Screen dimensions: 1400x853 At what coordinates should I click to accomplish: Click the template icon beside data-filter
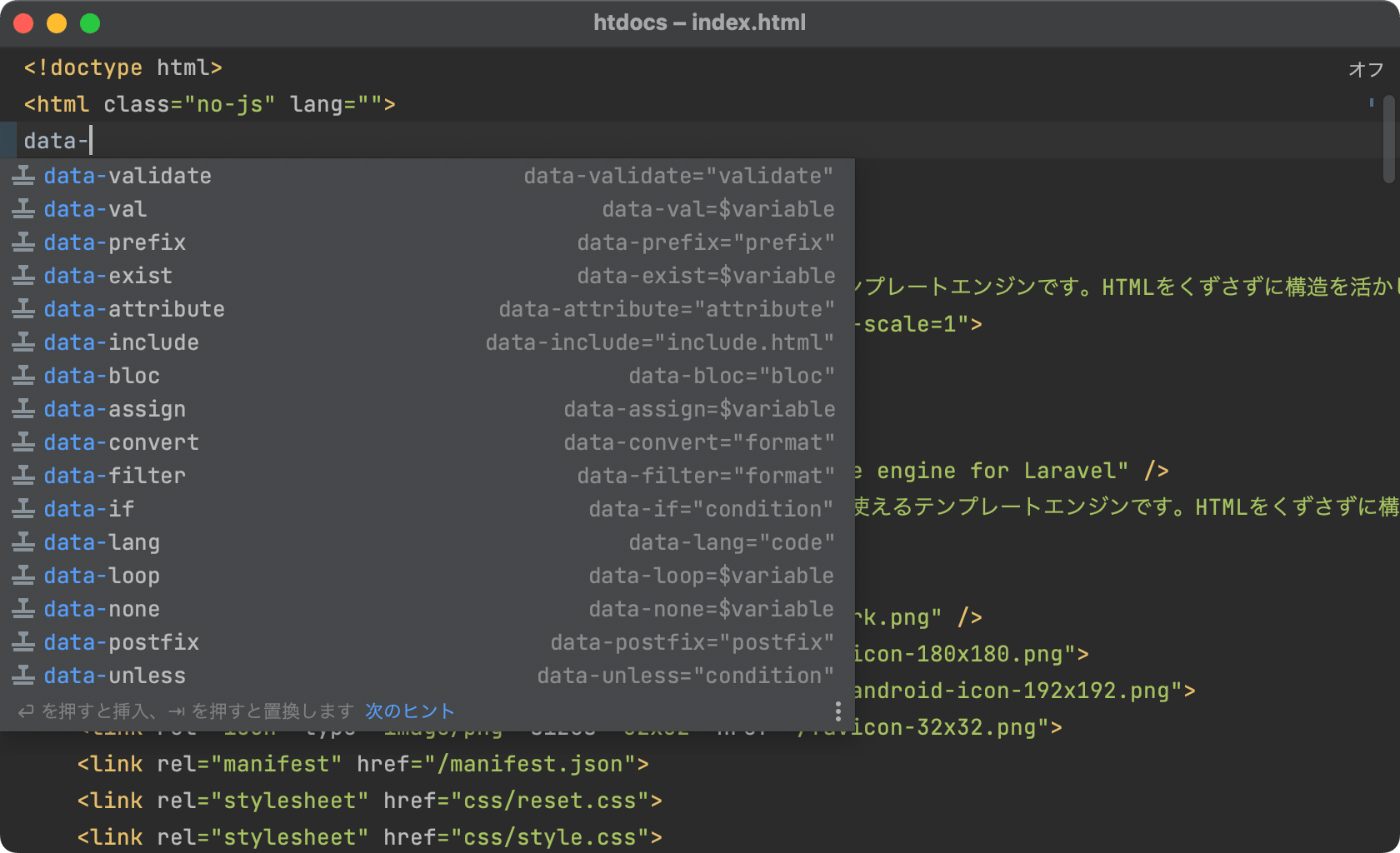coord(24,476)
